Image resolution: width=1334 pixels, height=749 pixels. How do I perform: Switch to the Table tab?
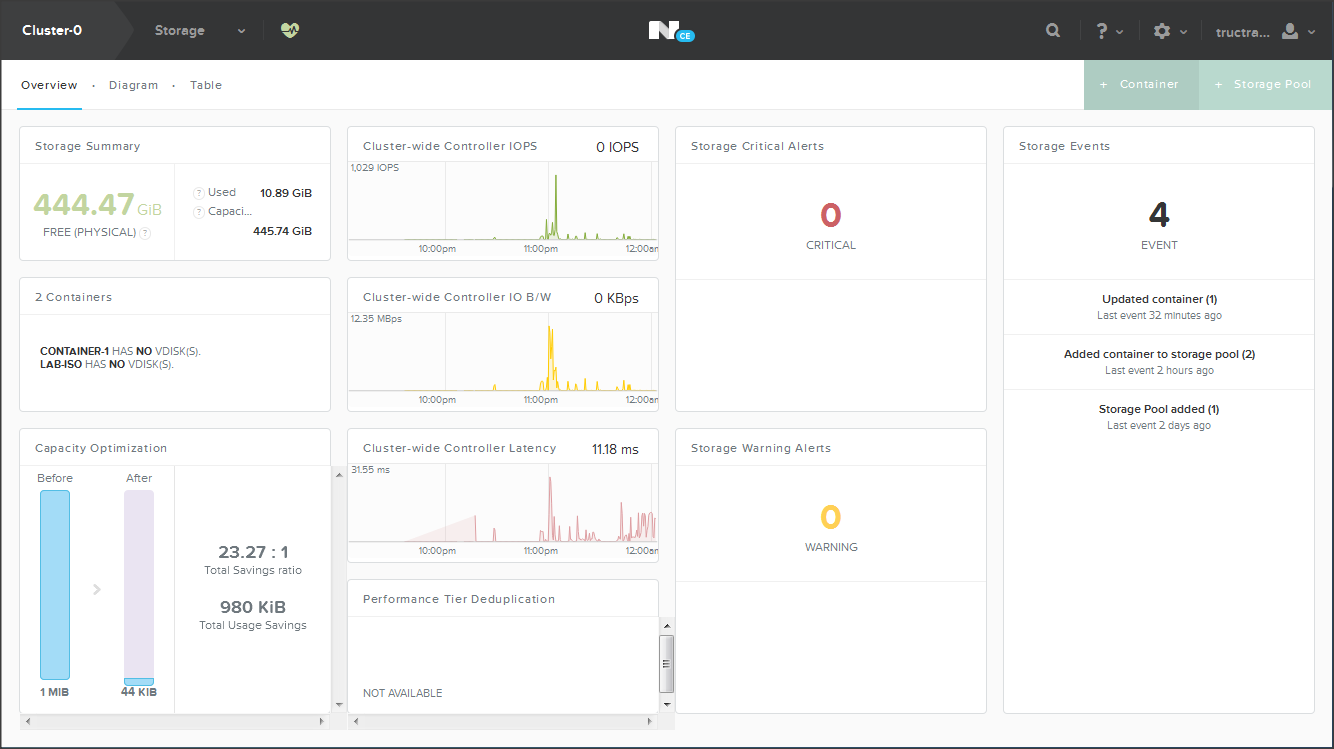[206, 85]
